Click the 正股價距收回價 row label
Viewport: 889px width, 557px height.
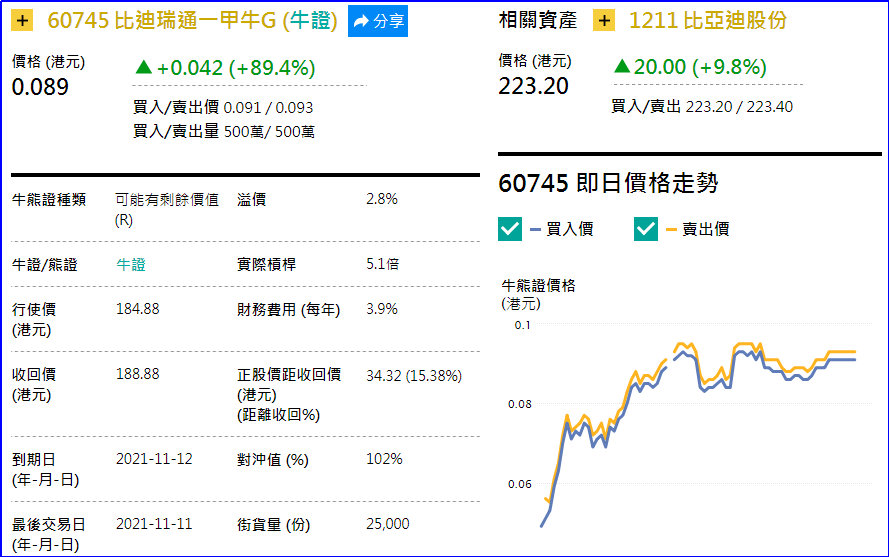pyautogui.click(x=289, y=395)
